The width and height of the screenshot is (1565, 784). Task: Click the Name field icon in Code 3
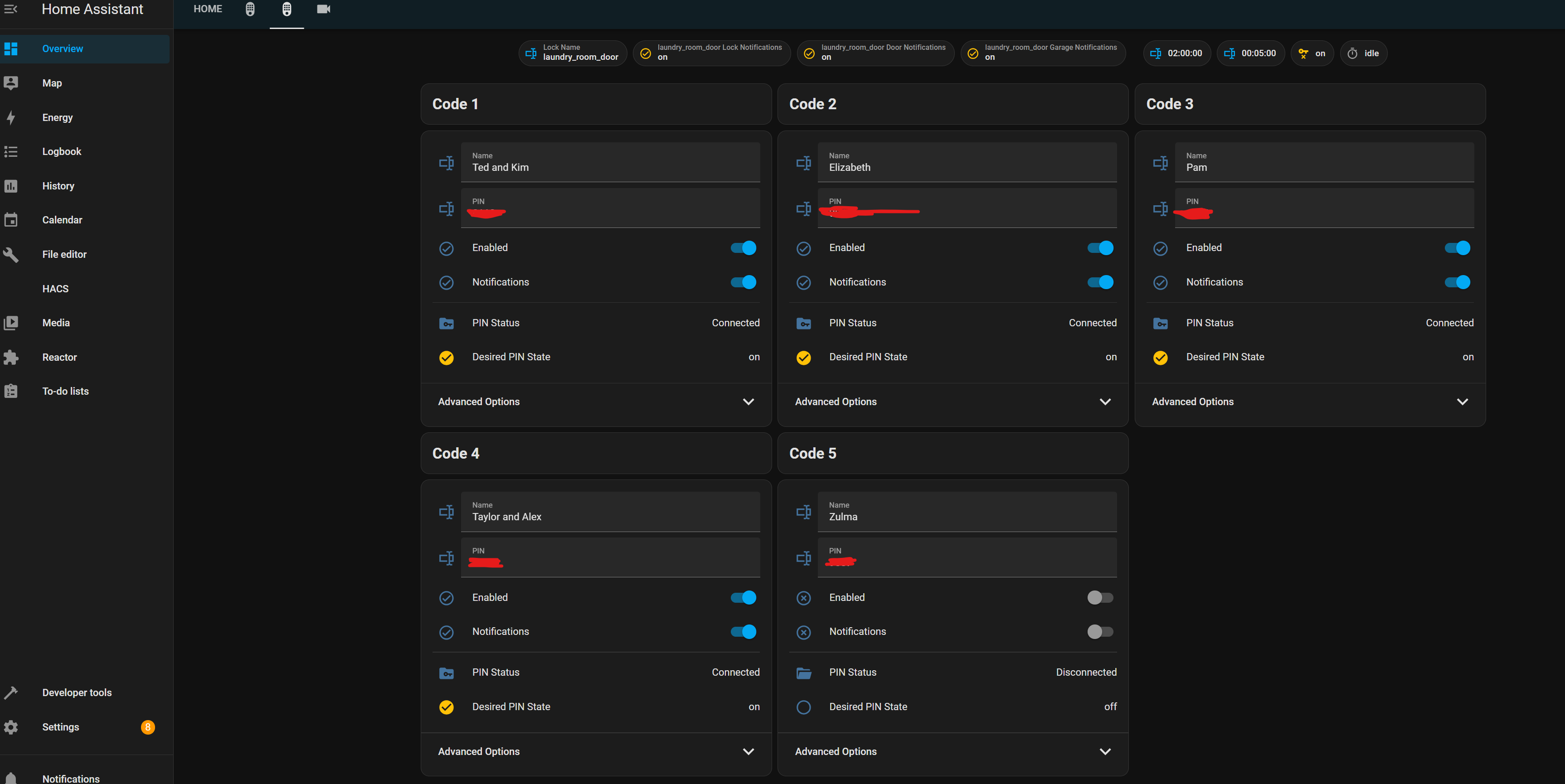1161,163
